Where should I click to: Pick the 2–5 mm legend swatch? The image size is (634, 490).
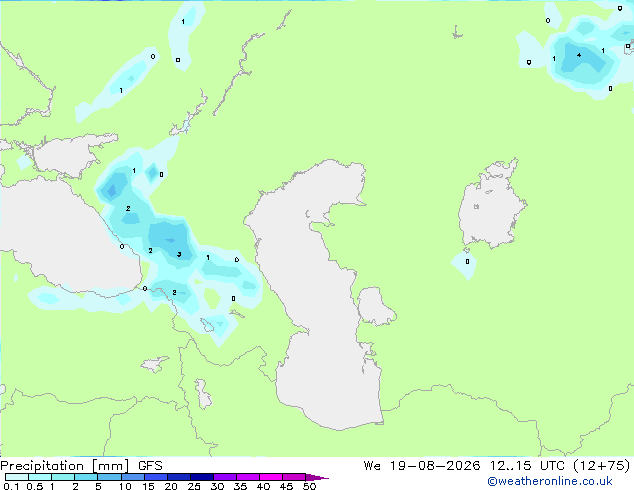click(x=86, y=477)
